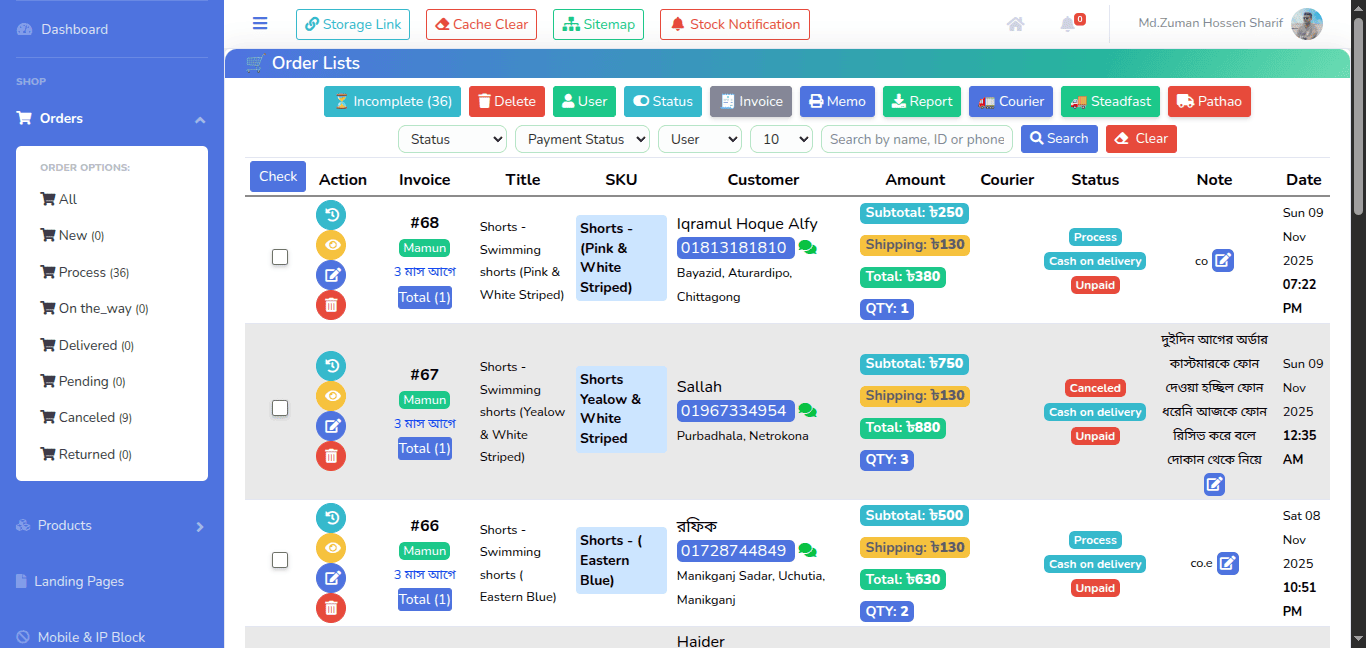Select the checkbox for order #67
This screenshot has width=1366, height=648.
[280, 408]
